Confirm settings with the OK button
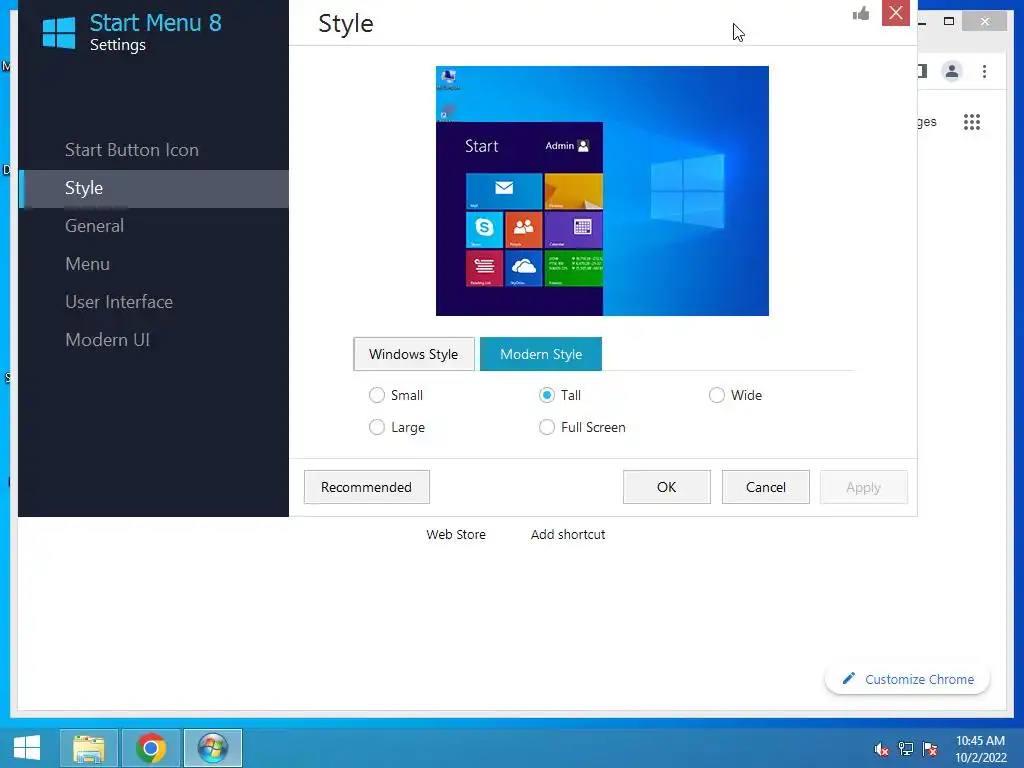 click(667, 487)
